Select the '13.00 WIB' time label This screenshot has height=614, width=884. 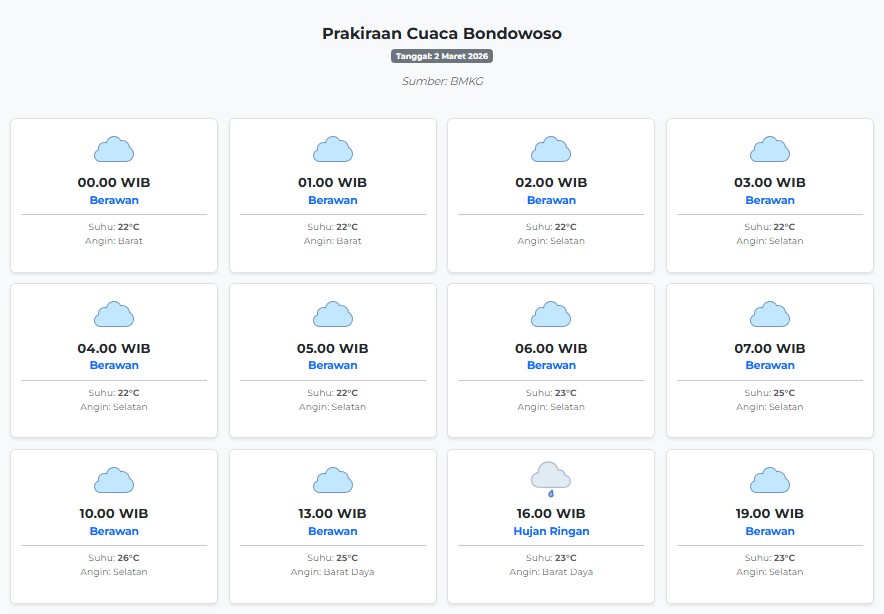(333, 513)
